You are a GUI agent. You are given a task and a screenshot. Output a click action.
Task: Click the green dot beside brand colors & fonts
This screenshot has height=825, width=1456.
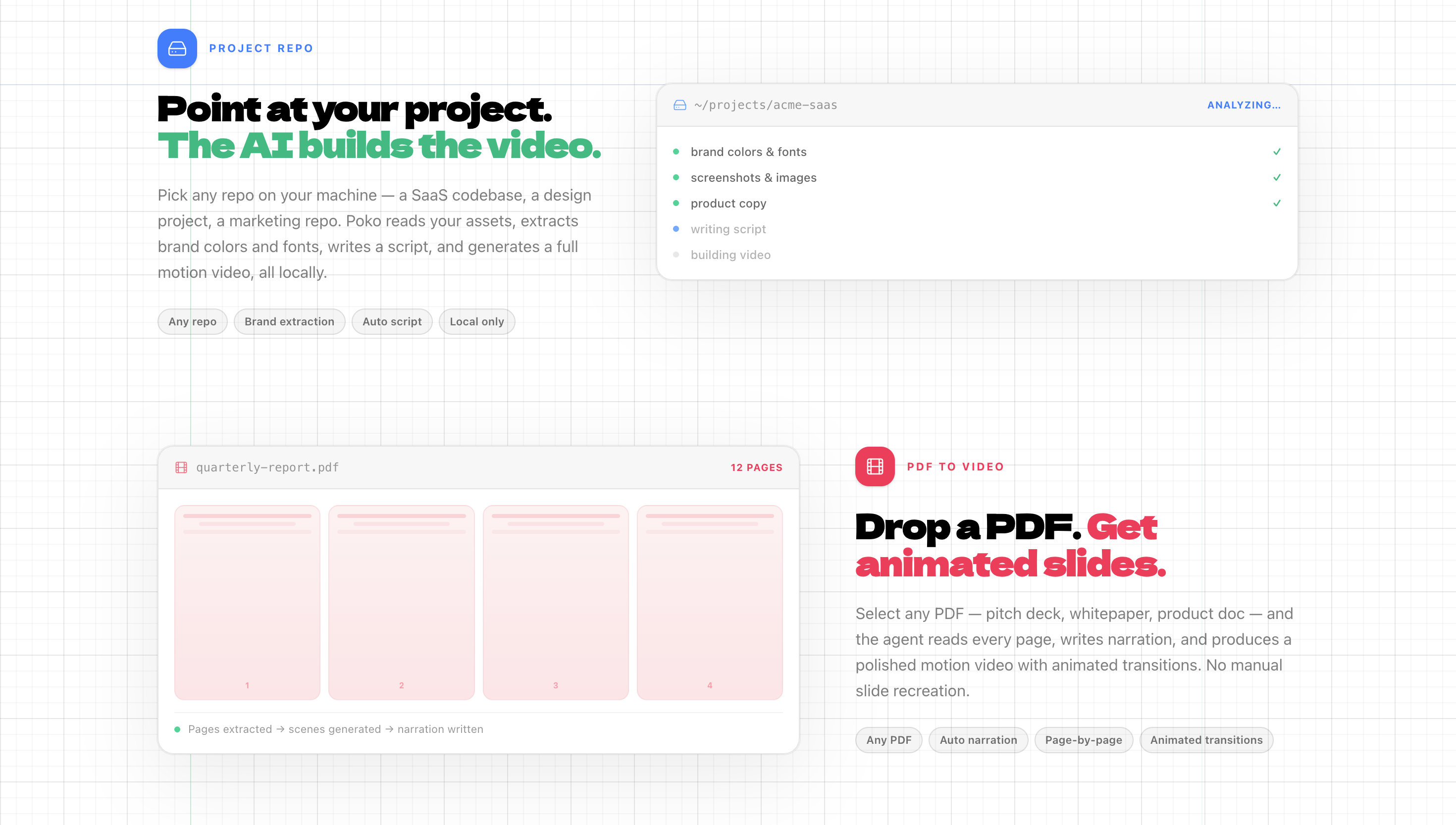676,152
